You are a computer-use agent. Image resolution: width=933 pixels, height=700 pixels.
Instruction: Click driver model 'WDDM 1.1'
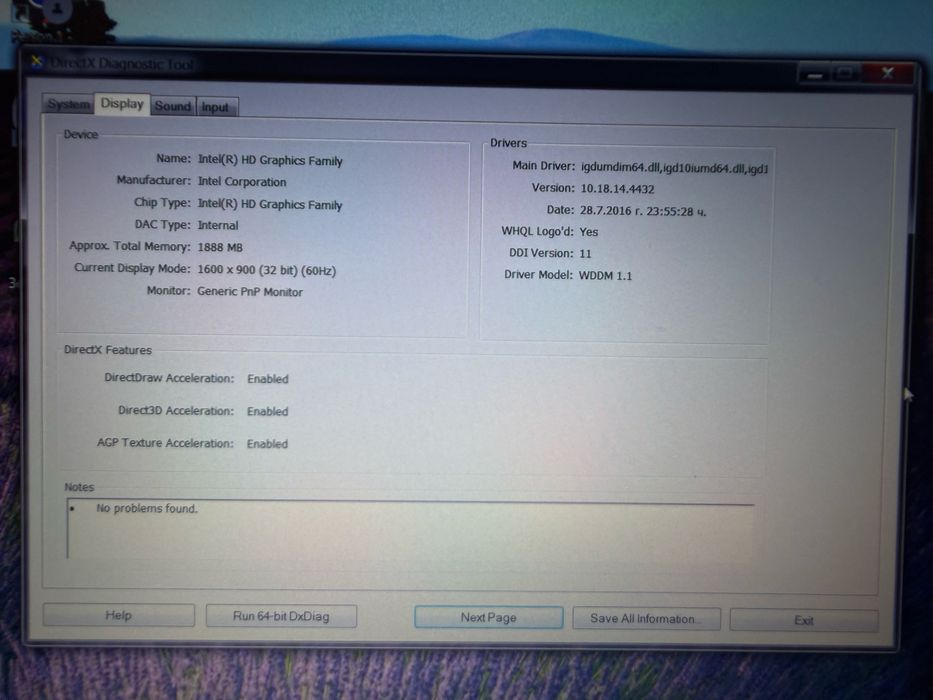coord(605,276)
